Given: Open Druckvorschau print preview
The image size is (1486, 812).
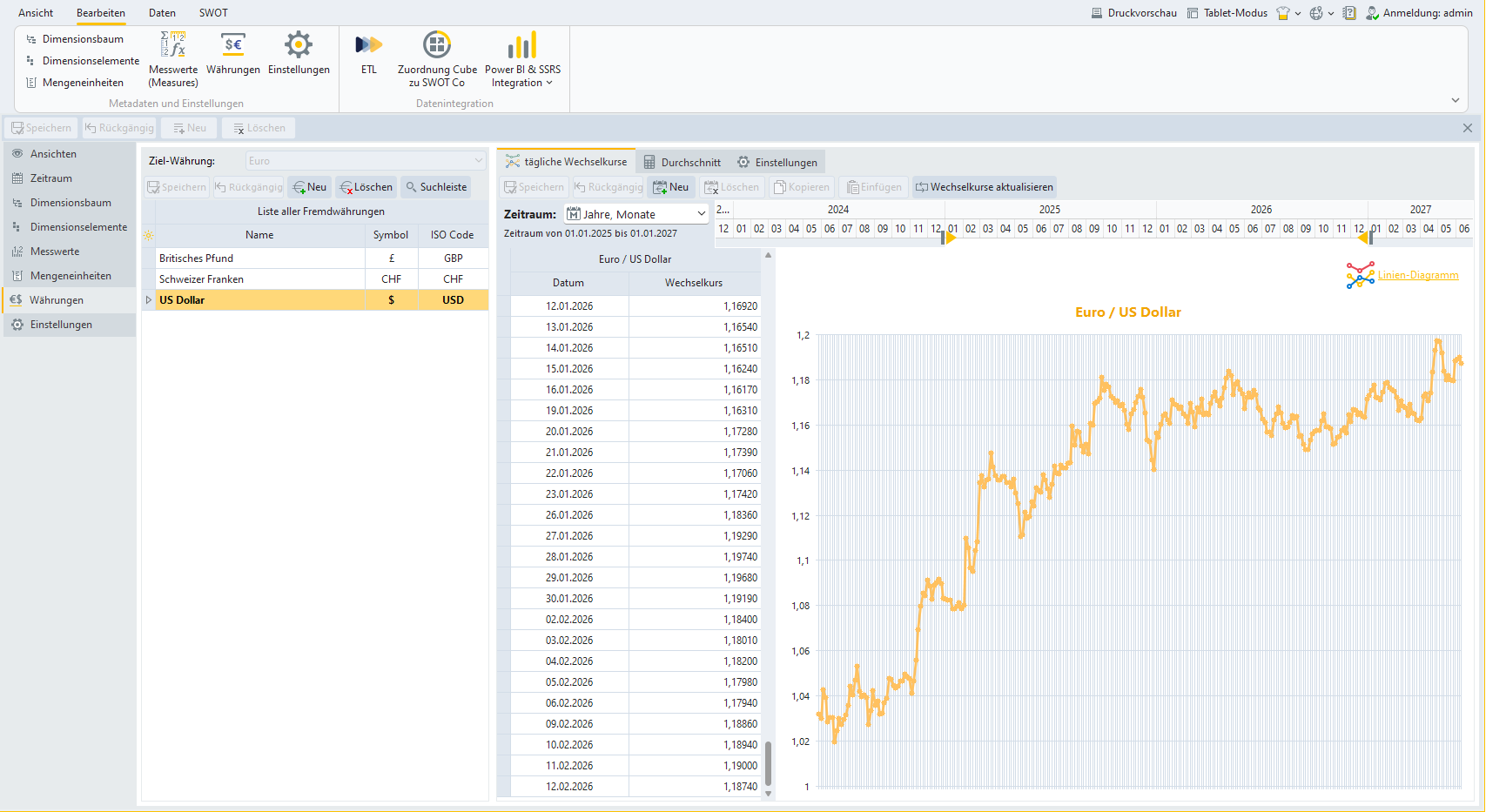Looking at the screenshot, I should pyautogui.click(x=1133, y=13).
